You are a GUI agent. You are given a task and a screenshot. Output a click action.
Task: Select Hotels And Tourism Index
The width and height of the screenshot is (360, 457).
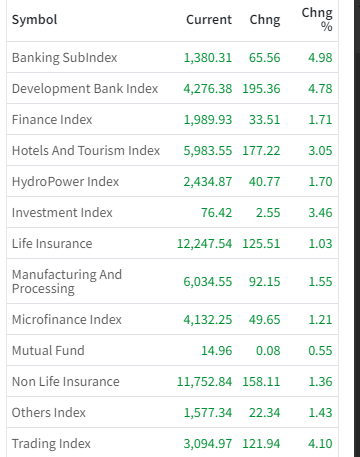[86, 151]
